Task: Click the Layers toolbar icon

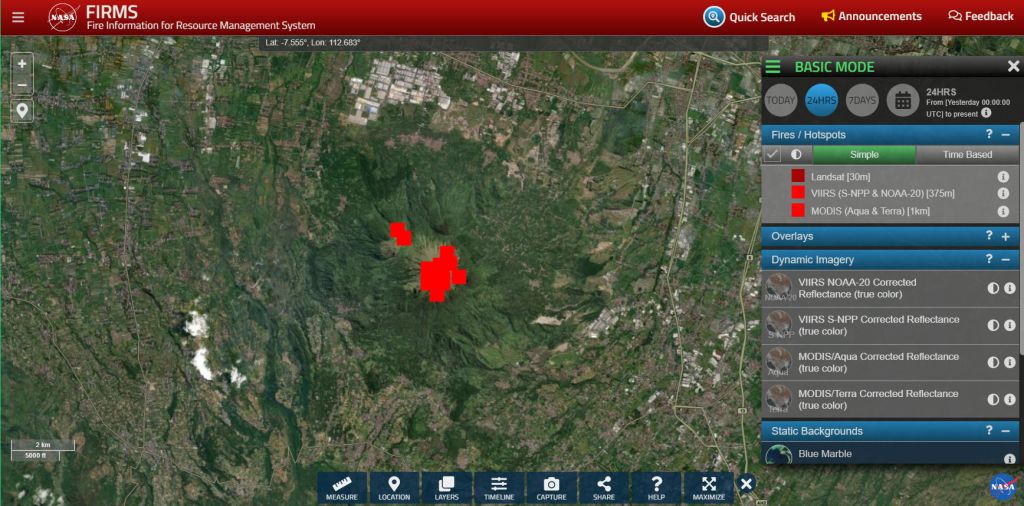Action: pyautogui.click(x=446, y=487)
